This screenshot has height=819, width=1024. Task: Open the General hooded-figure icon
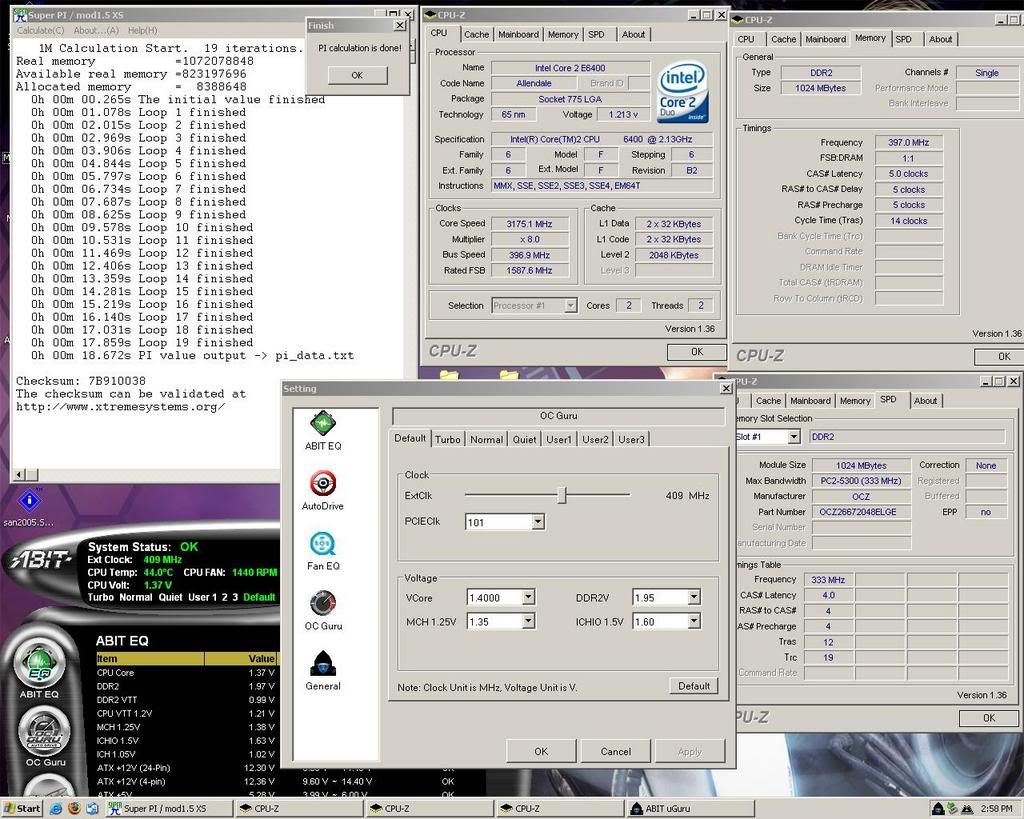click(322, 665)
